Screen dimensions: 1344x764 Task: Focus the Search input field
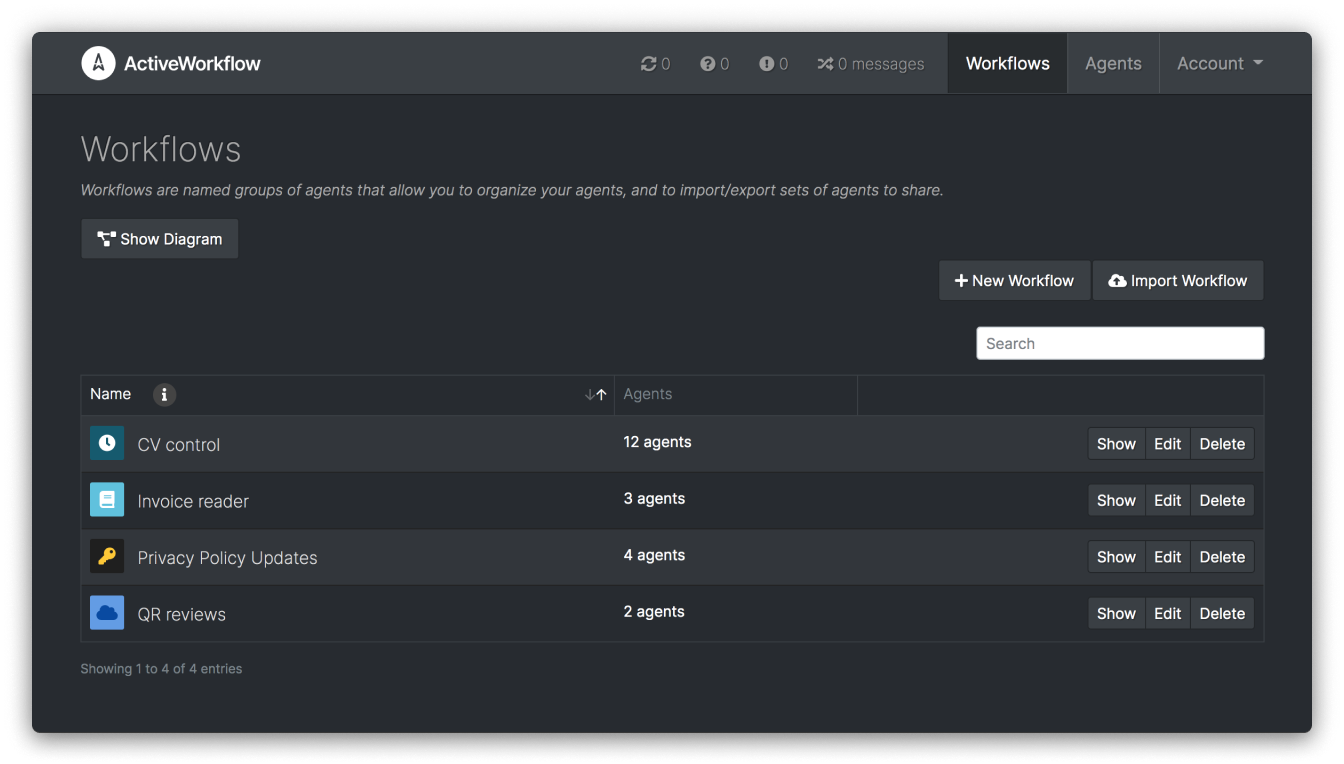tap(1120, 343)
